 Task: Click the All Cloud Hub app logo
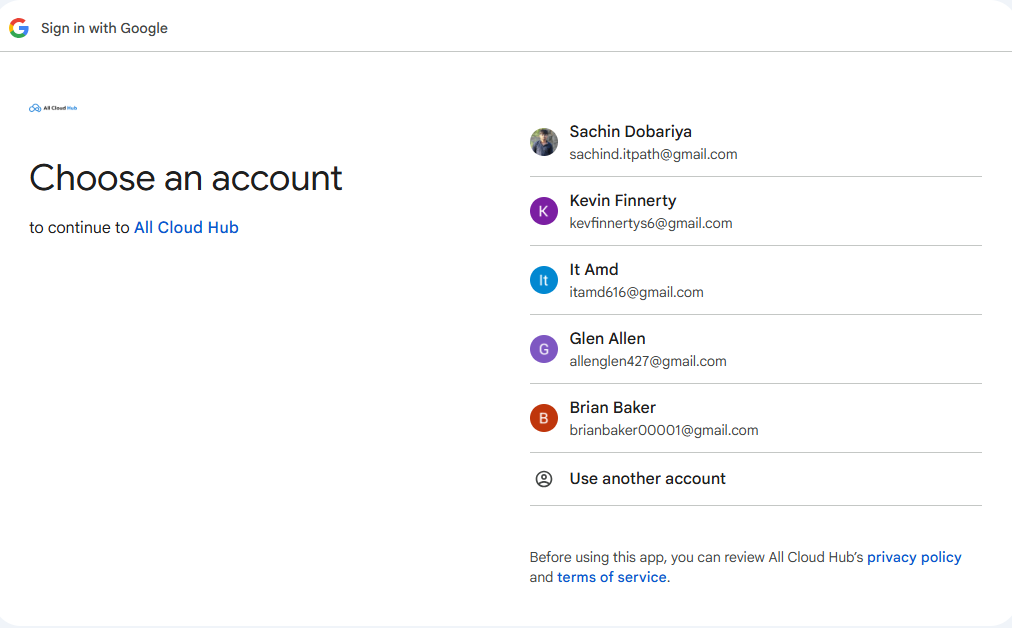point(53,107)
